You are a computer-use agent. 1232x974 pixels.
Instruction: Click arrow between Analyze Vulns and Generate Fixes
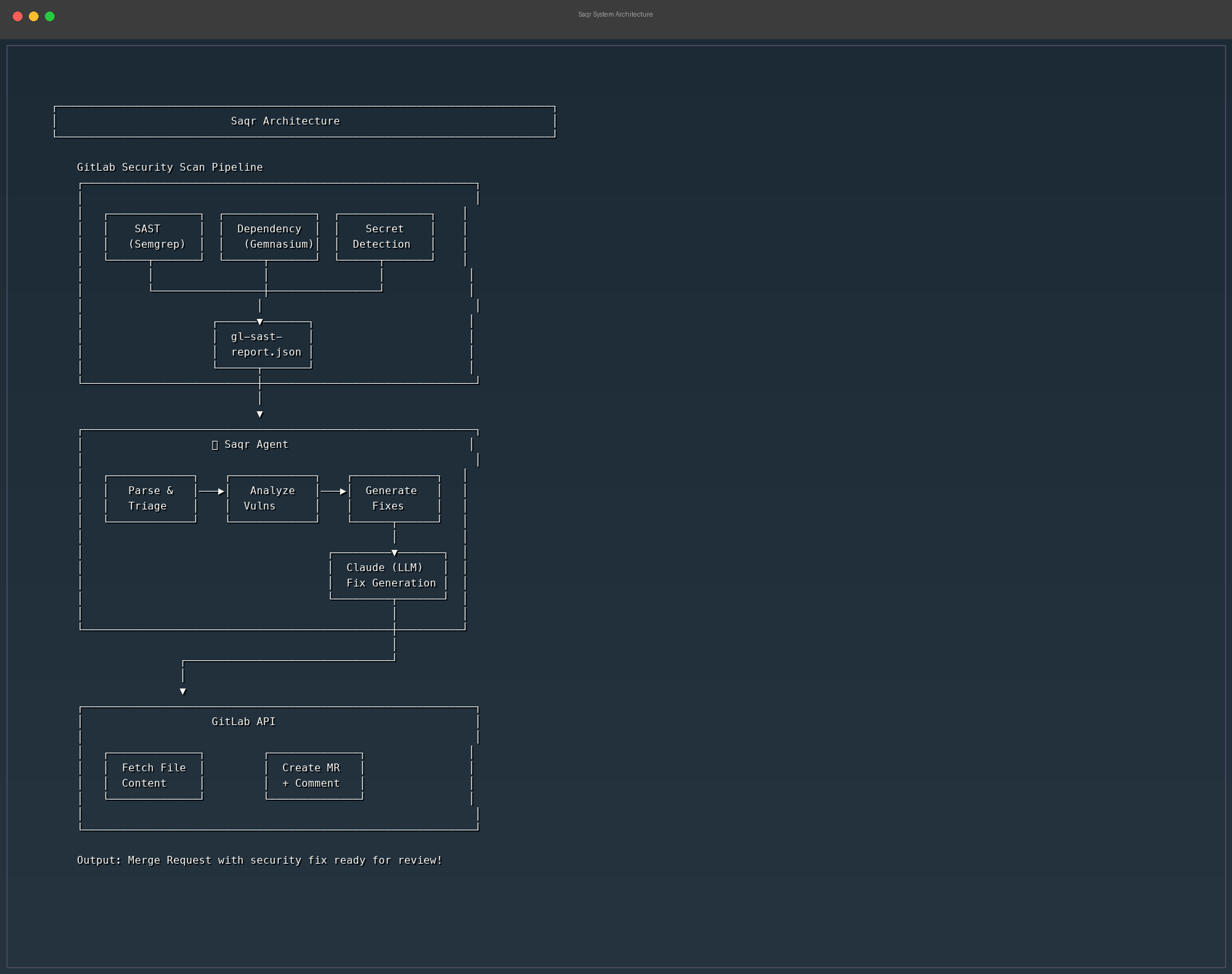[334, 491]
